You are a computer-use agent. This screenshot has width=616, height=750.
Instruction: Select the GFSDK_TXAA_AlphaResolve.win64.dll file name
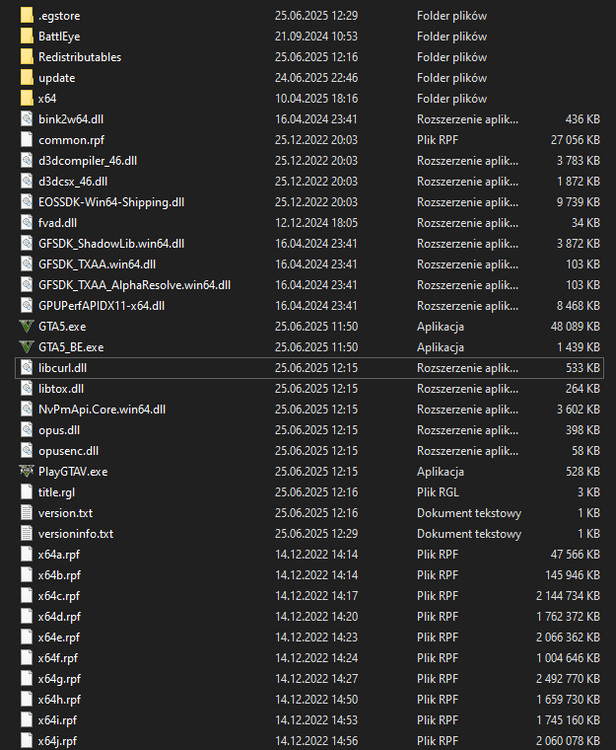[x=134, y=285]
